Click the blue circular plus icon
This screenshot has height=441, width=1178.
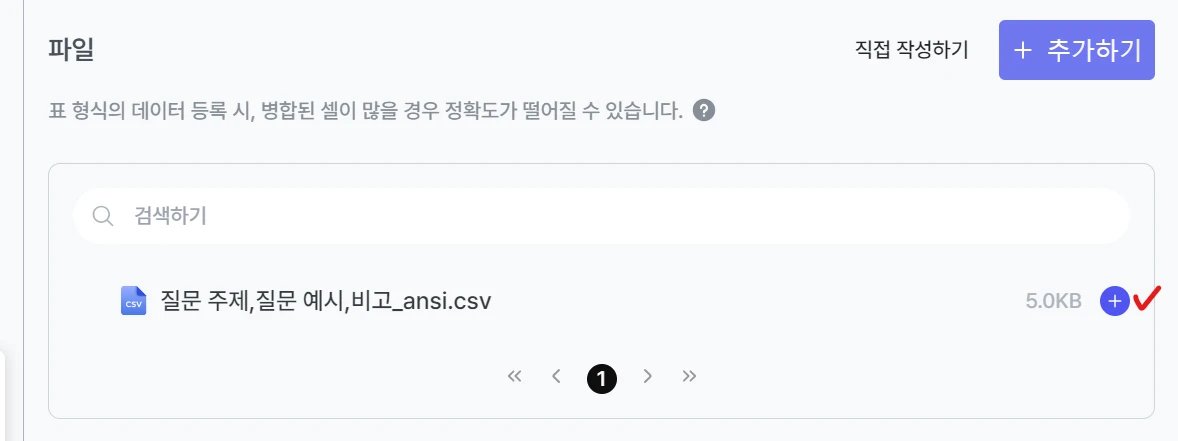tap(1115, 301)
